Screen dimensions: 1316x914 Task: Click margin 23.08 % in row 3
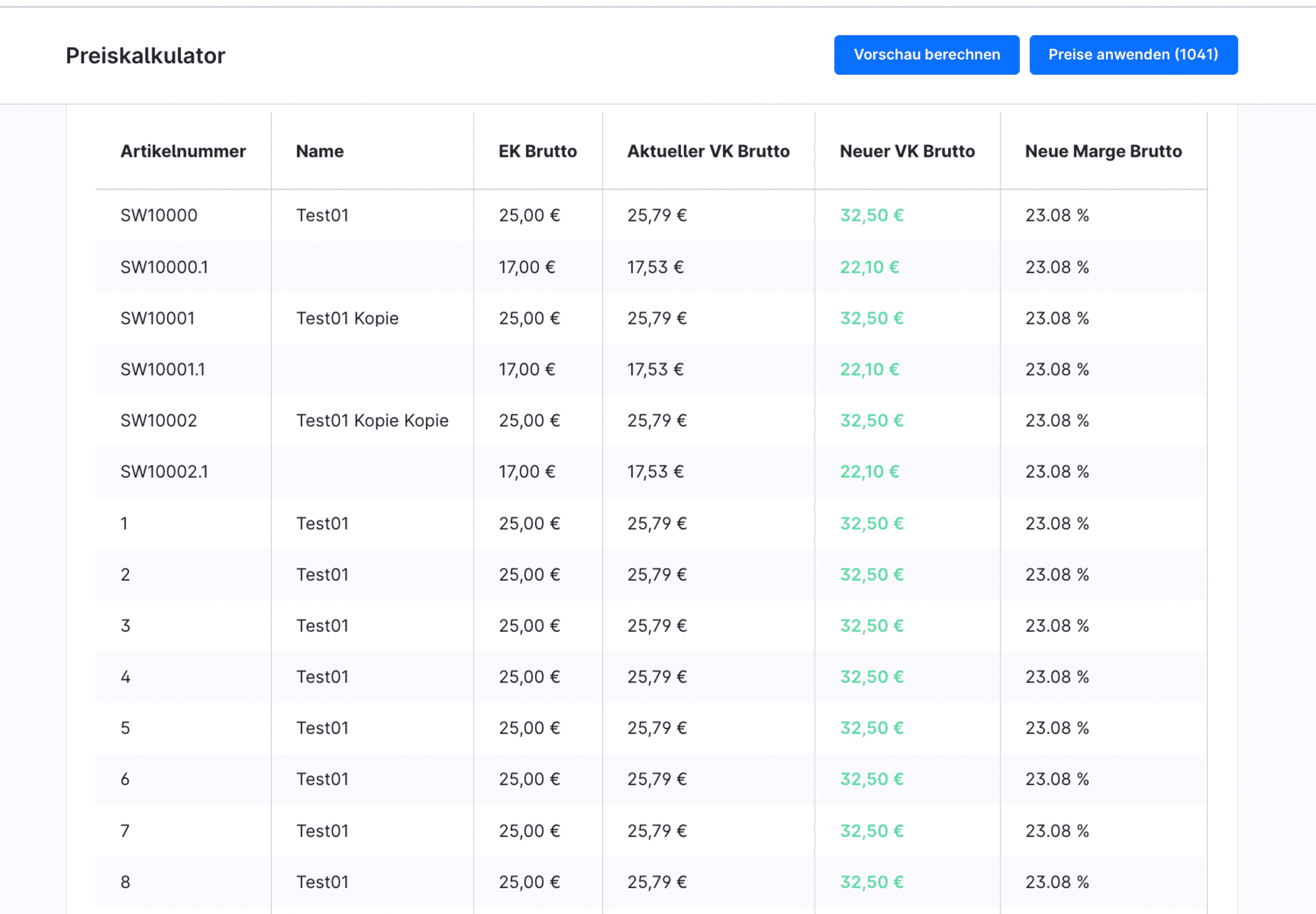tap(1057, 625)
